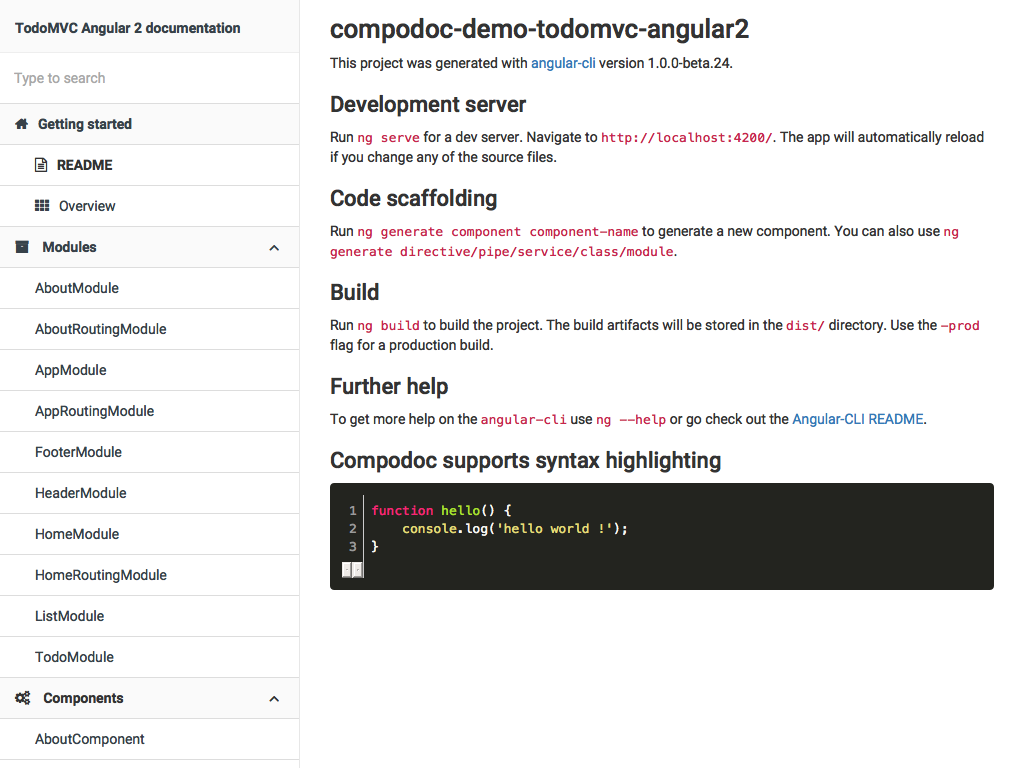Click the Development server heading
The height and width of the screenshot is (768, 1024).
[x=428, y=104]
